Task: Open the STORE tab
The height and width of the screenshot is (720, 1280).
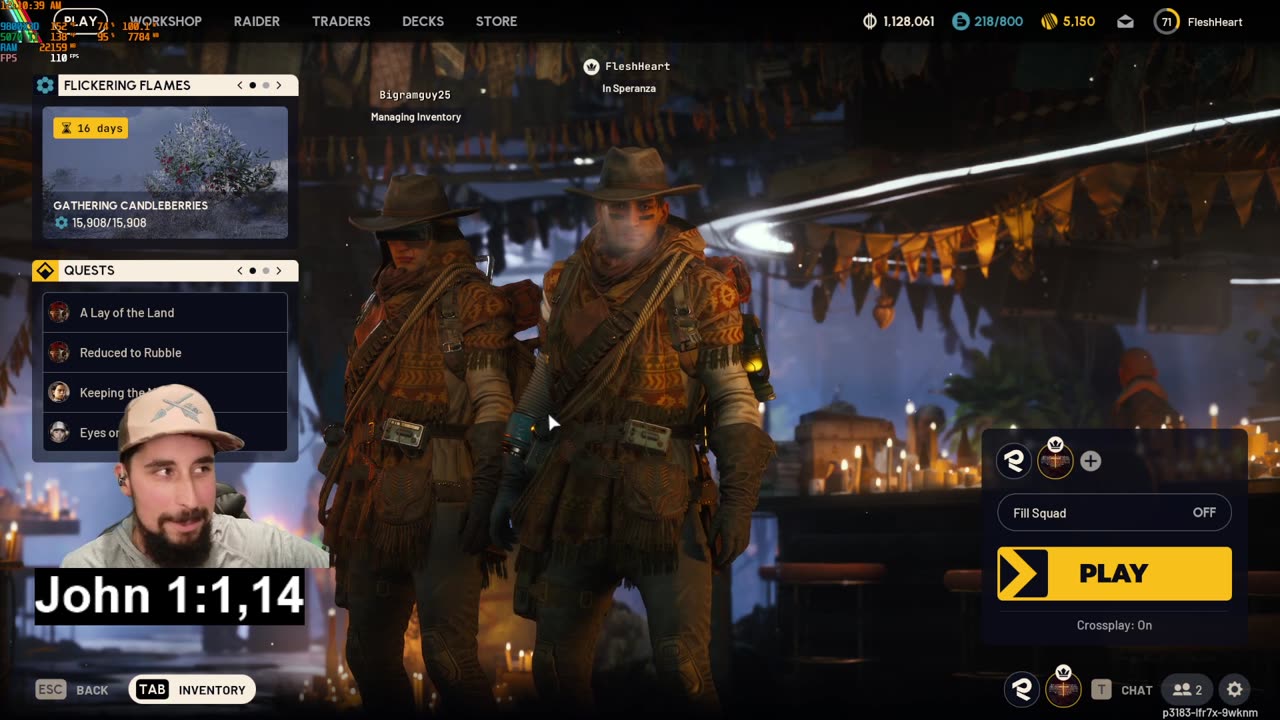Action: tap(497, 21)
